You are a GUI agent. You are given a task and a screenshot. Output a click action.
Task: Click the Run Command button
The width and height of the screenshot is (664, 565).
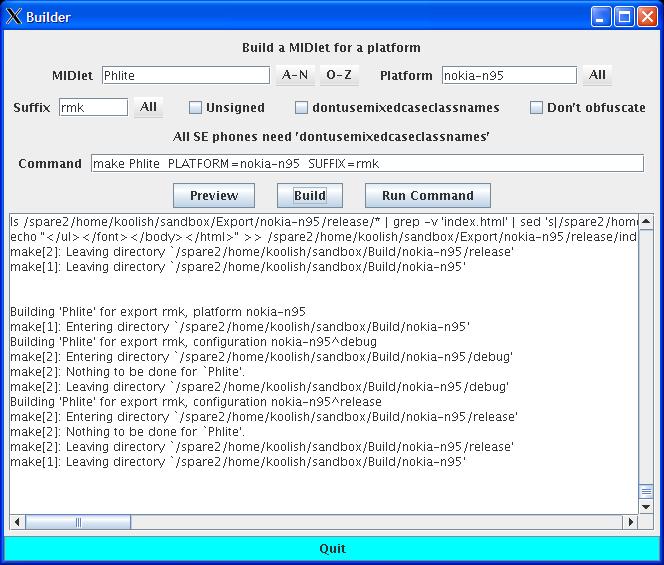tap(427, 195)
